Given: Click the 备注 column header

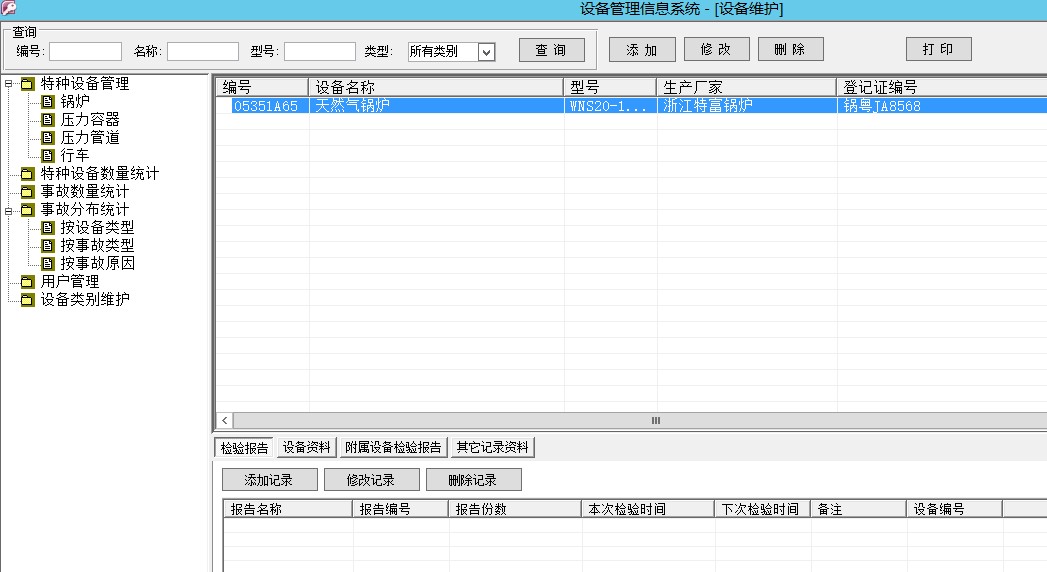Looking at the screenshot, I should (x=859, y=509).
